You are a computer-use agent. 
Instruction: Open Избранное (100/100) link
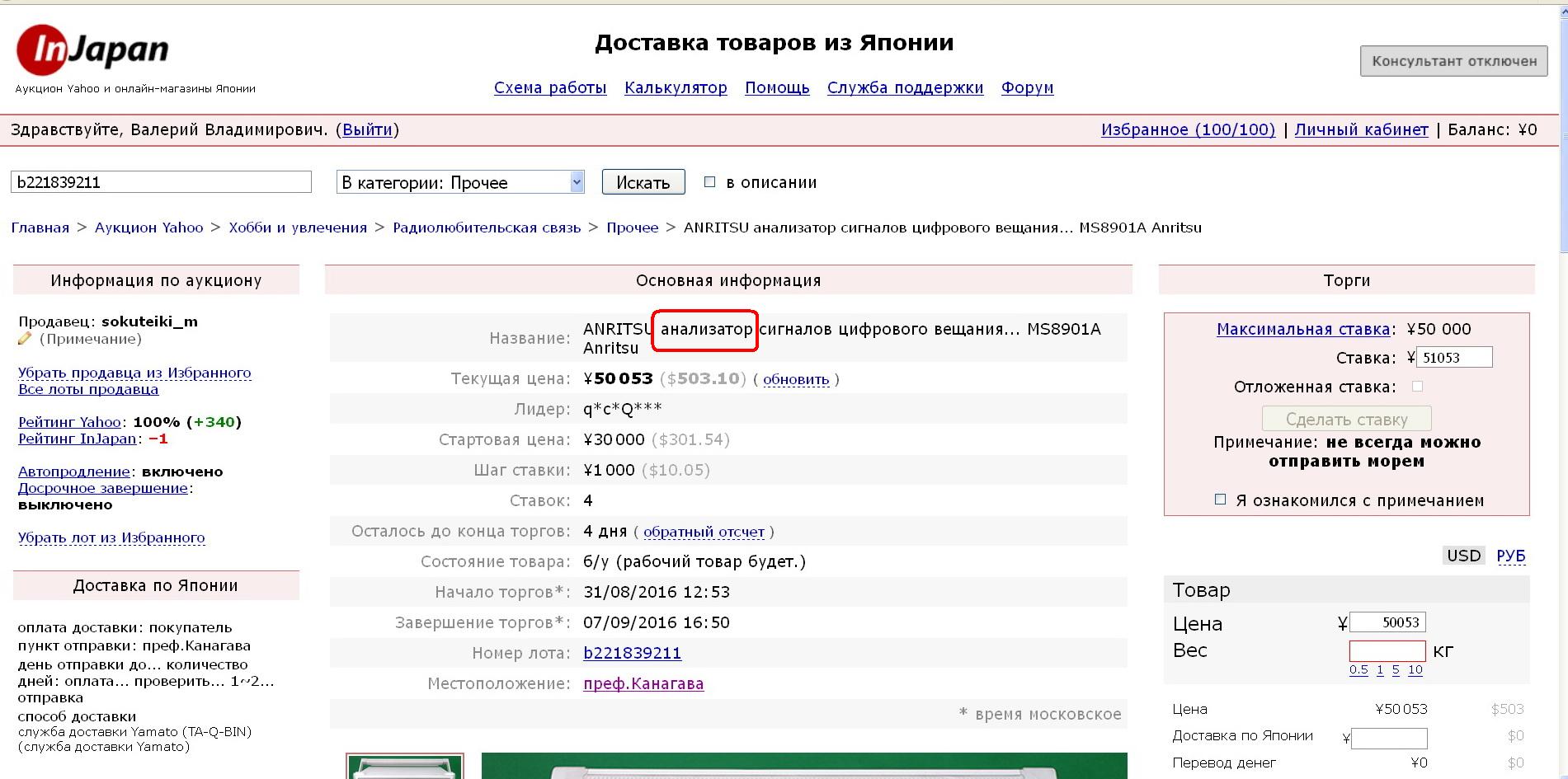1188,129
